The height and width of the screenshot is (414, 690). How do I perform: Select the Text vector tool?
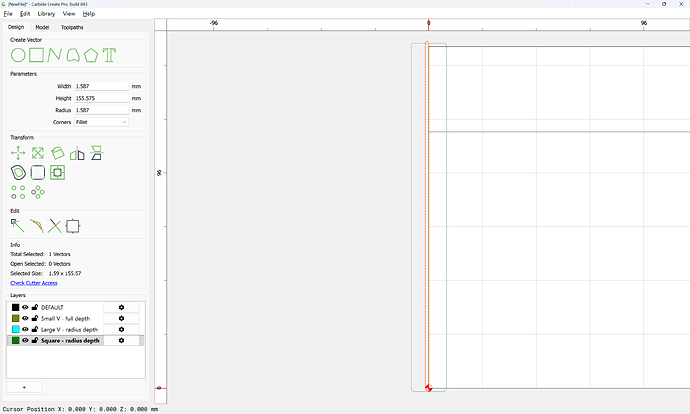(x=109, y=55)
